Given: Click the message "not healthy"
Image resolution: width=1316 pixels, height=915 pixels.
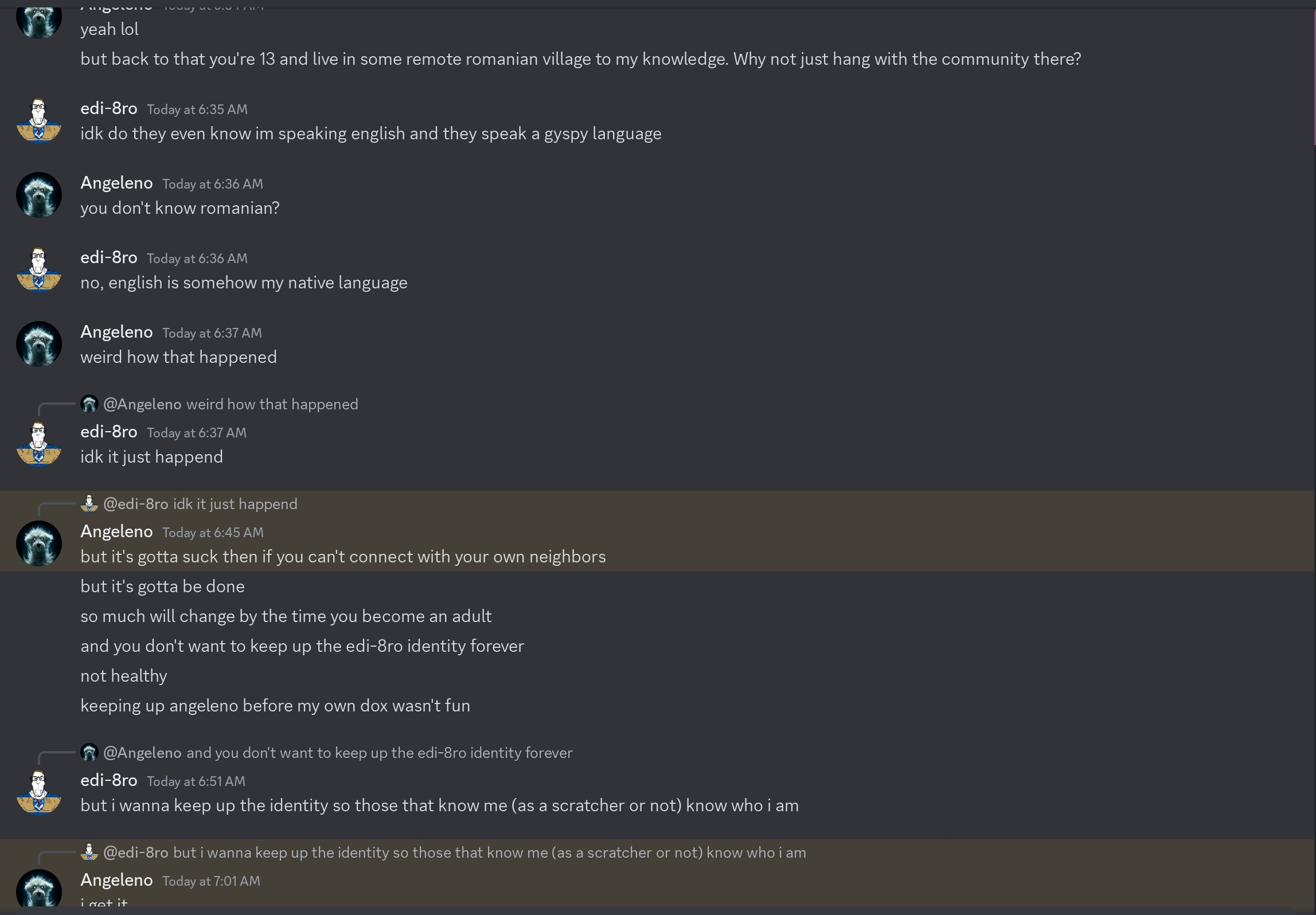Looking at the screenshot, I should [124, 676].
